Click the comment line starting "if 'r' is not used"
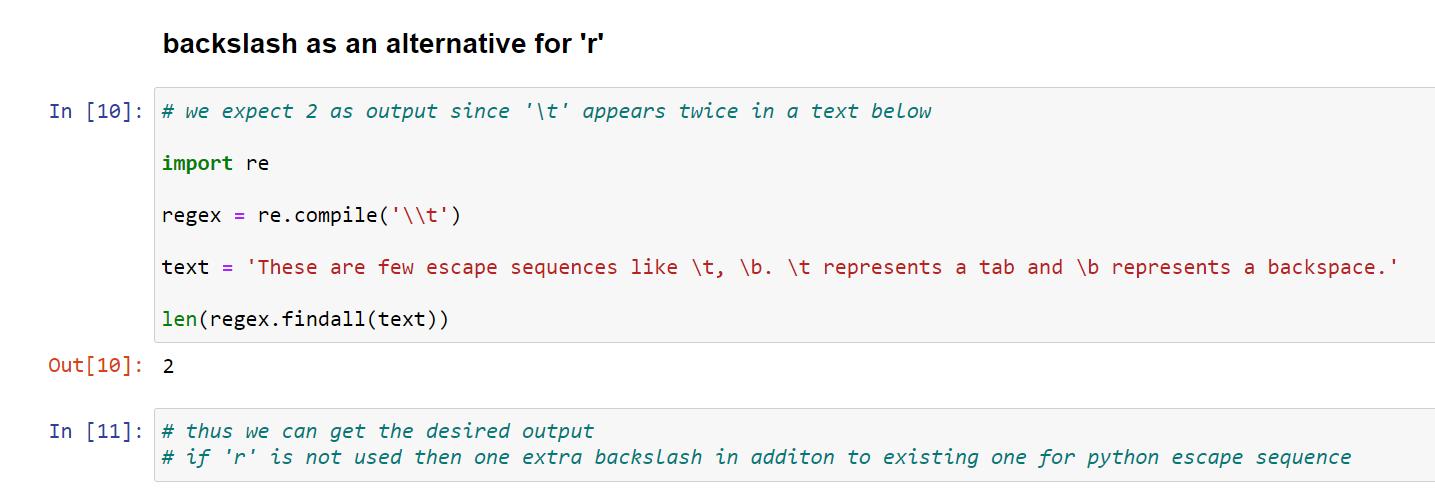1435x490 pixels. click(x=756, y=457)
